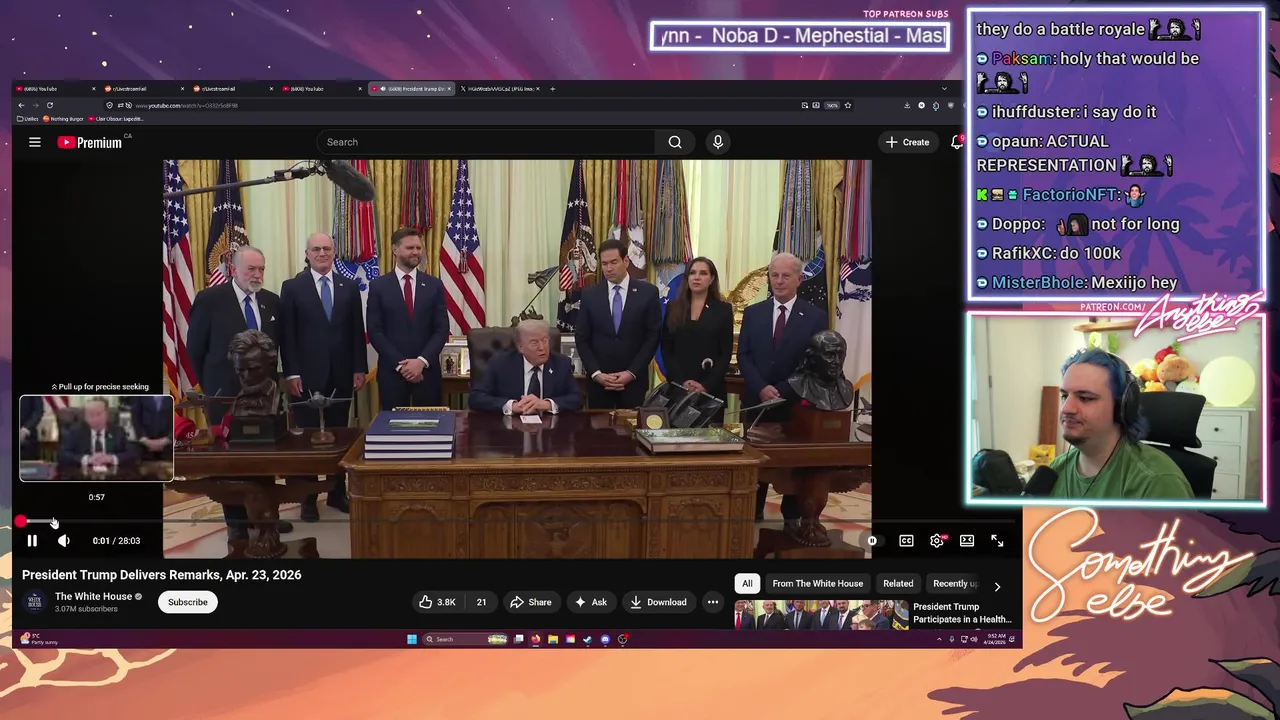Click the '0:01 / 28:03' time display
1280x720 pixels.
(x=116, y=541)
